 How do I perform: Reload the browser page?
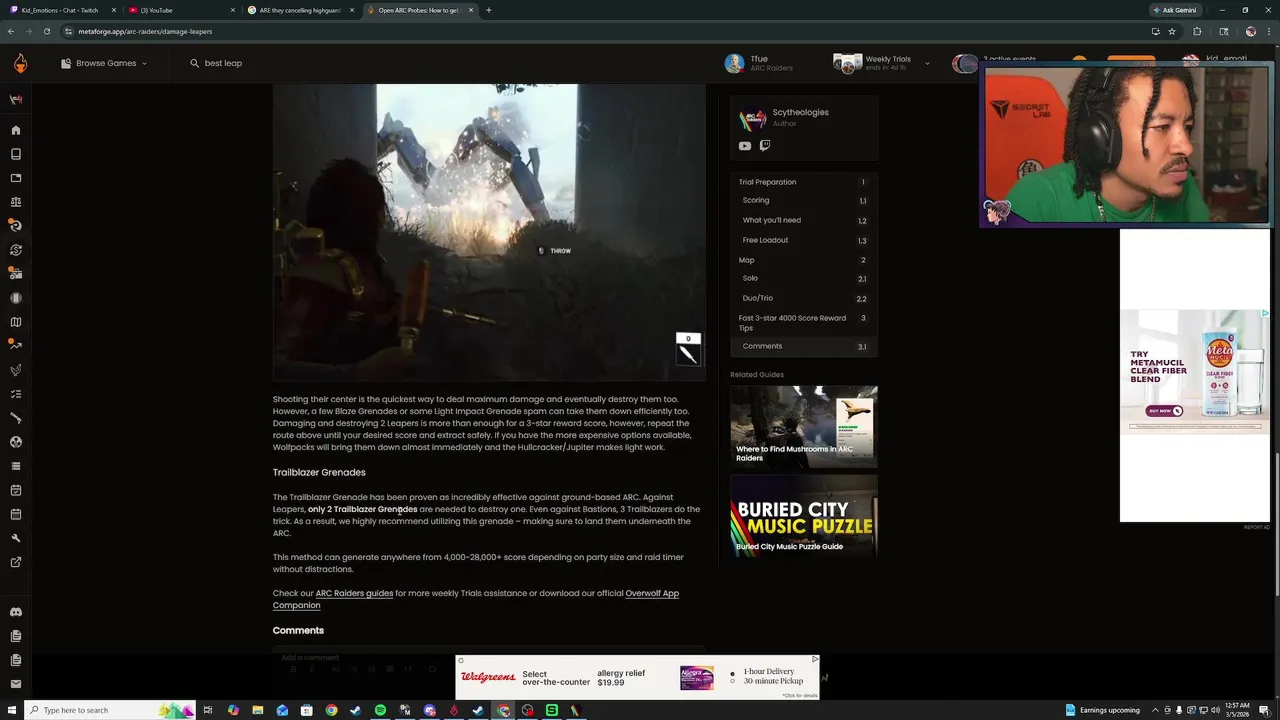tap(46, 31)
